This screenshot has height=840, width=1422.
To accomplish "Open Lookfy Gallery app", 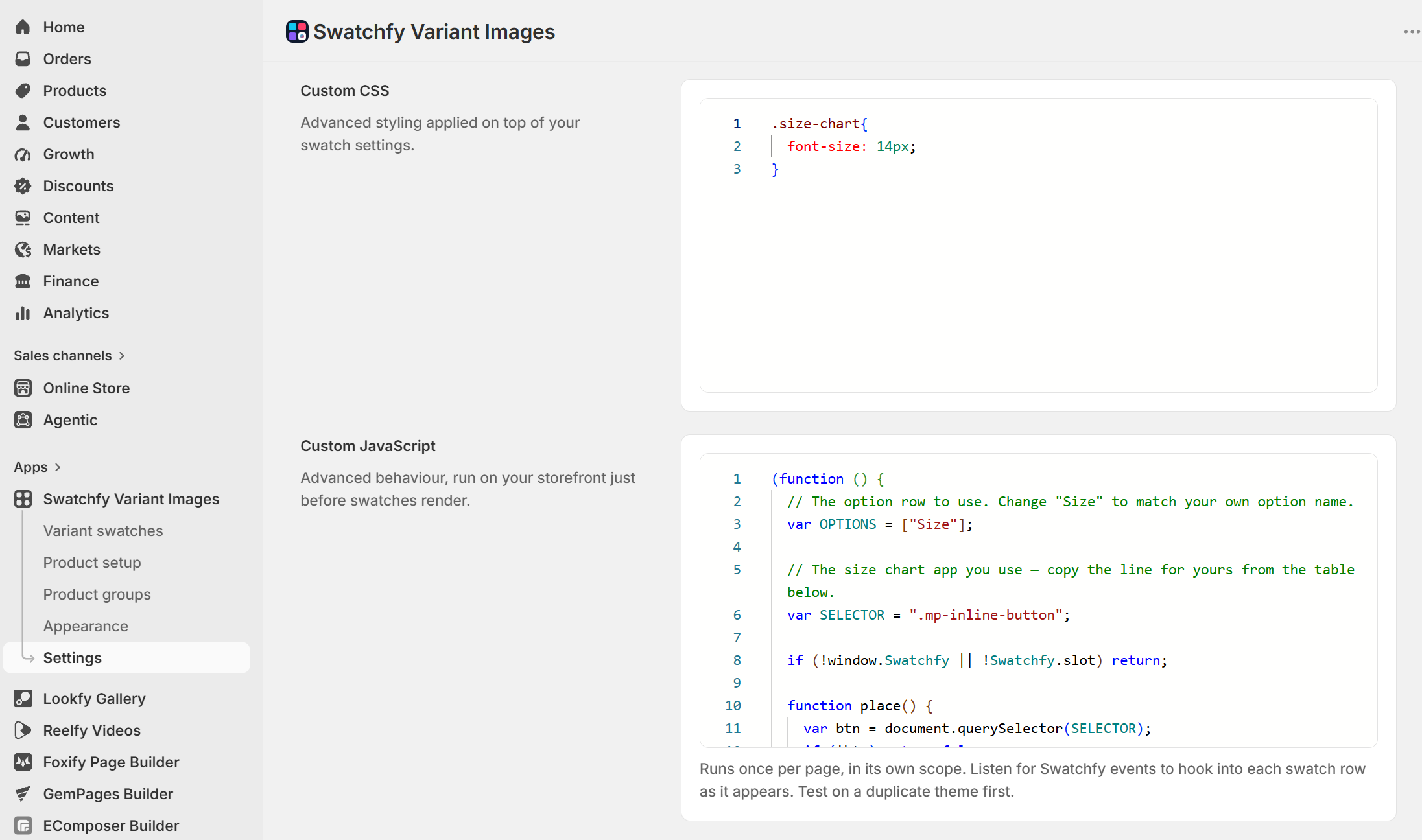I will (x=94, y=699).
